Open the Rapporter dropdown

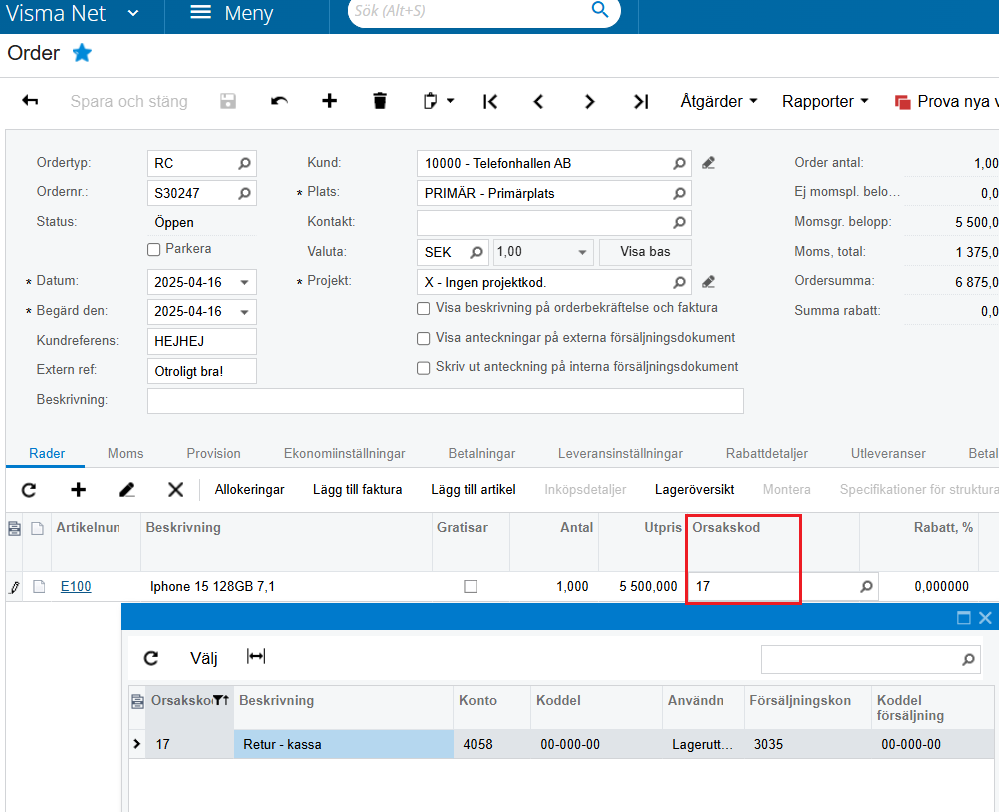point(824,101)
